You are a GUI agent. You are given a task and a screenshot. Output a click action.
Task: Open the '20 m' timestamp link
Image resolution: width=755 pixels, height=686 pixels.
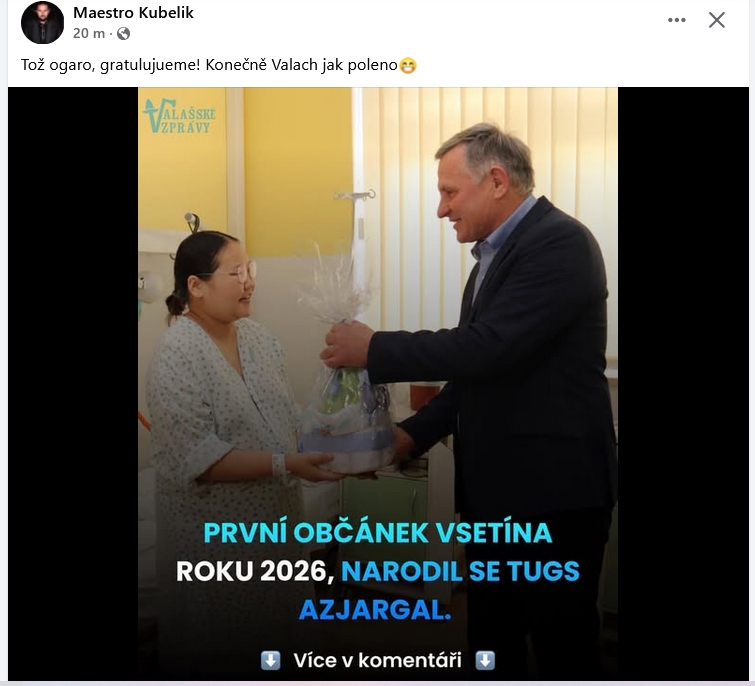[x=89, y=33]
